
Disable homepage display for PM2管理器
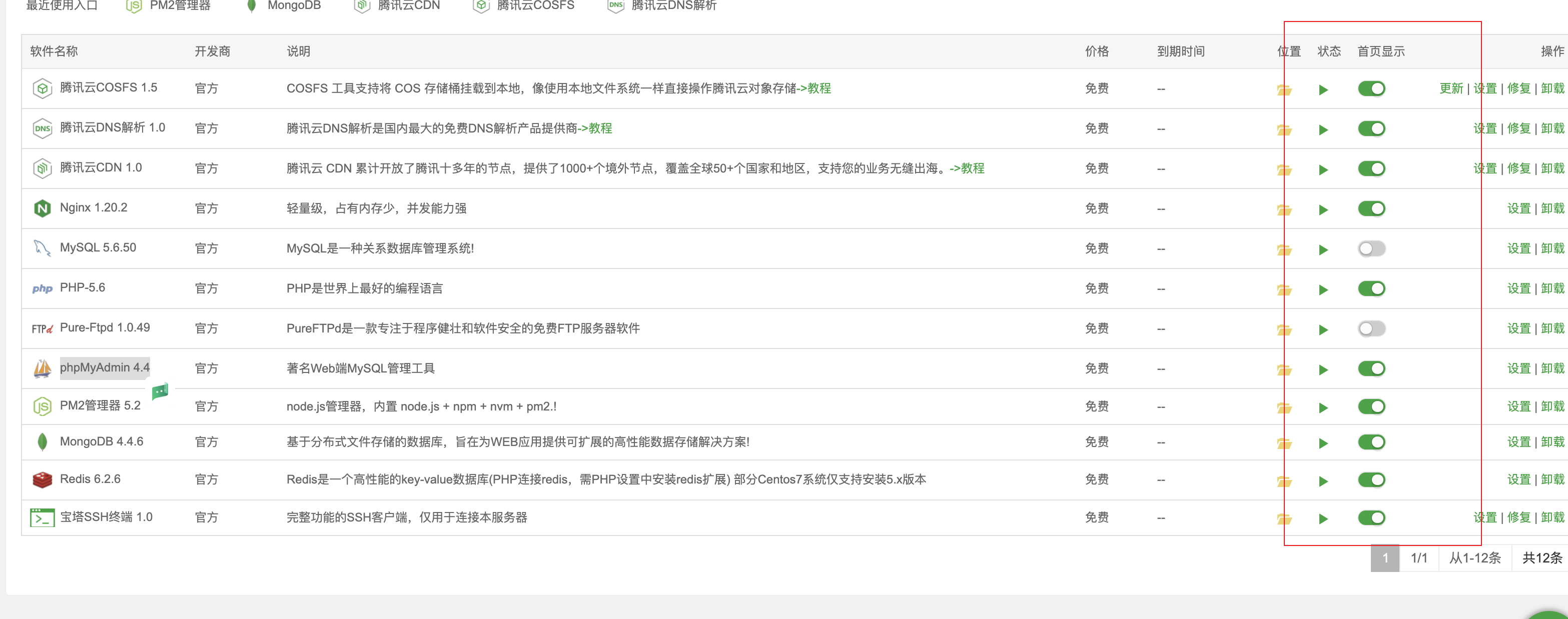coord(1371,406)
